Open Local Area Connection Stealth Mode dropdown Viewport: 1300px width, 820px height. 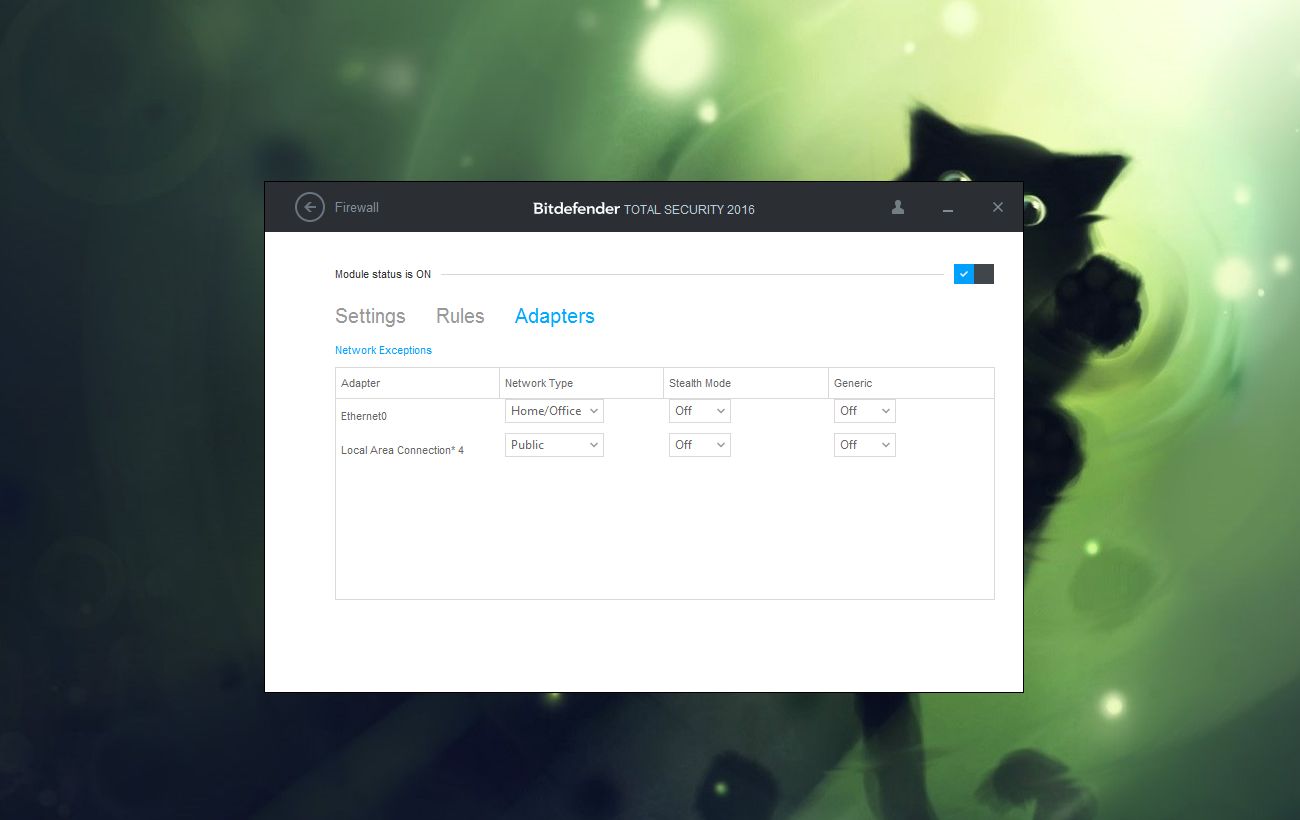tap(700, 445)
